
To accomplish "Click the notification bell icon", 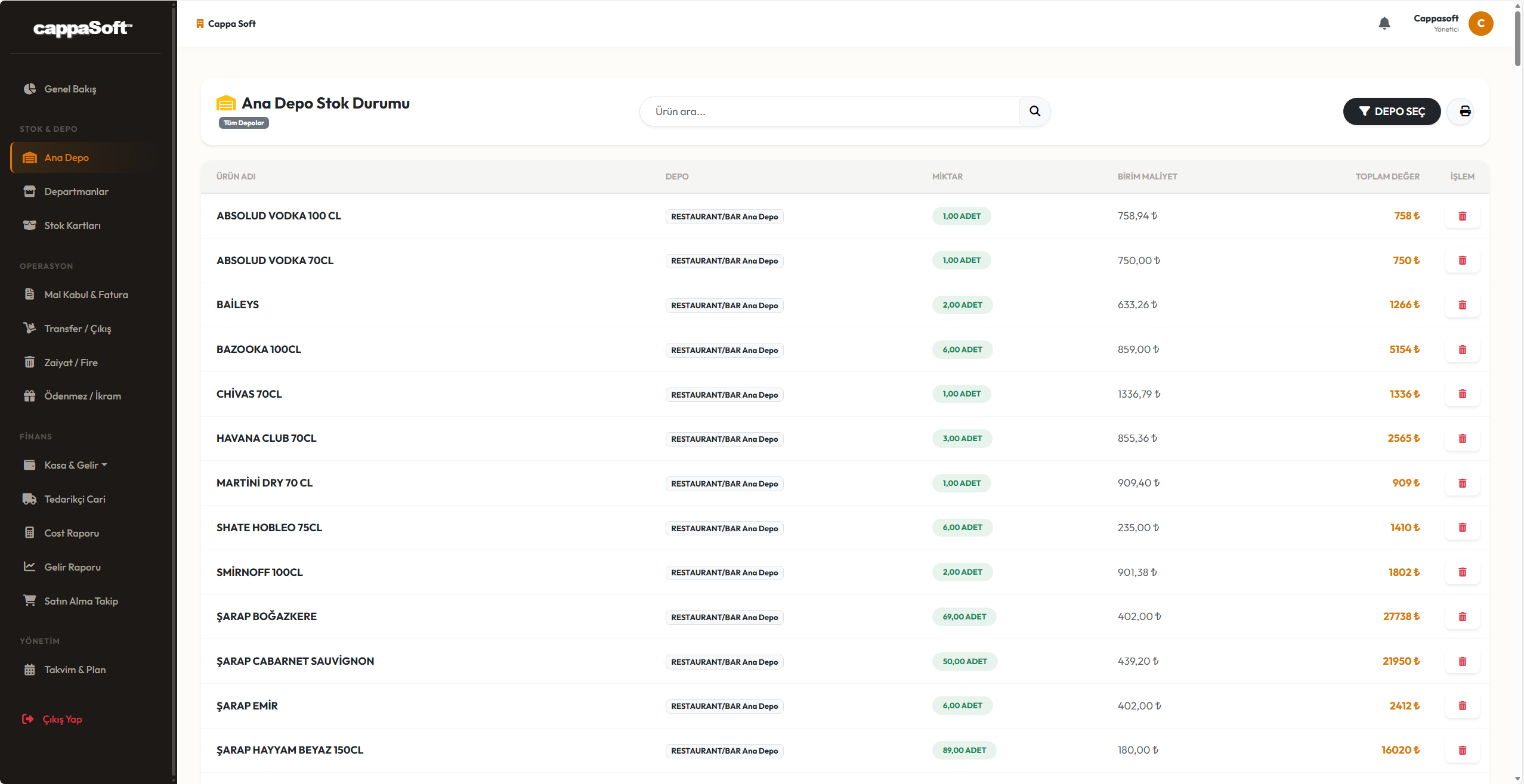I will (1384, 23).
